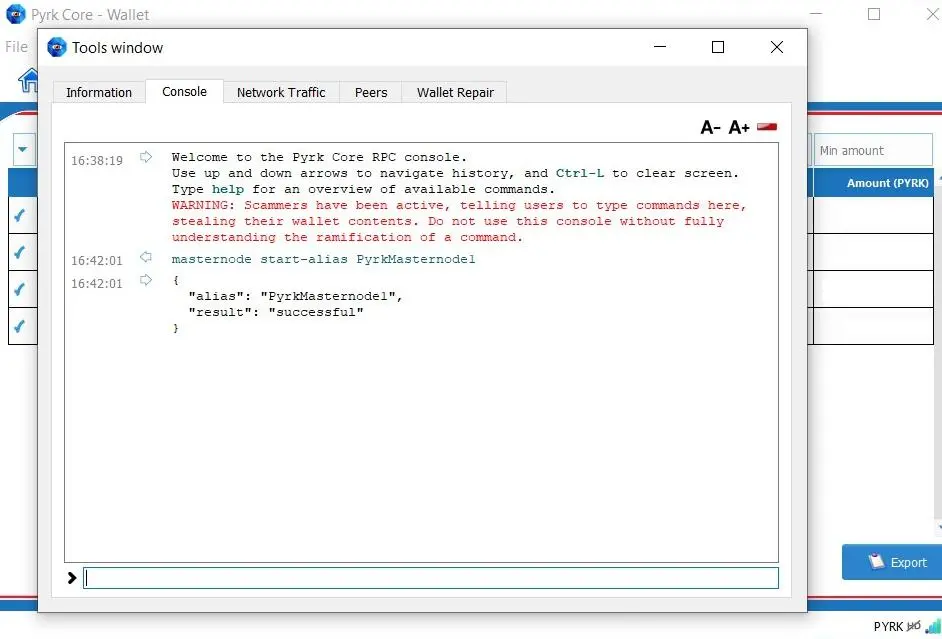Select the 'masternode start-alias PyrkMasternode1' command line
The width and height of the screenshot is (942, 639).
[323, 259]
